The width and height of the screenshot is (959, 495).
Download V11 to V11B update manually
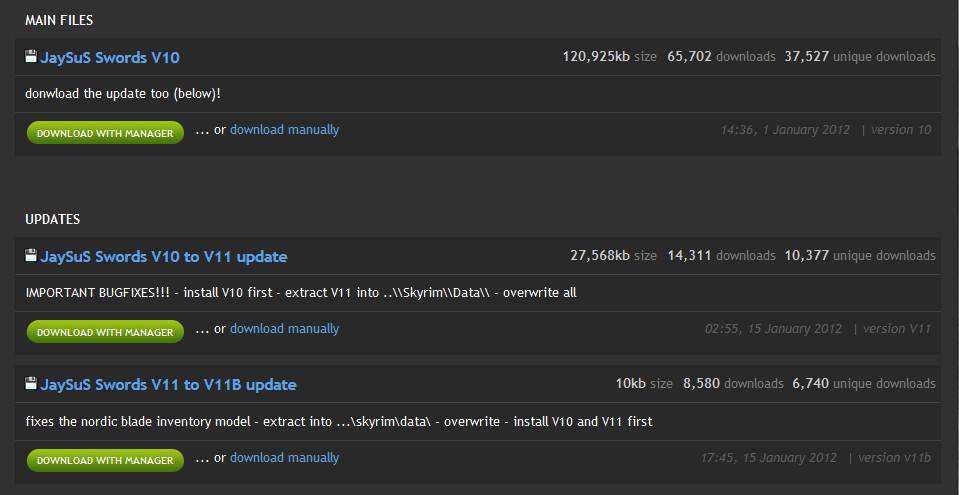point(284,458)
